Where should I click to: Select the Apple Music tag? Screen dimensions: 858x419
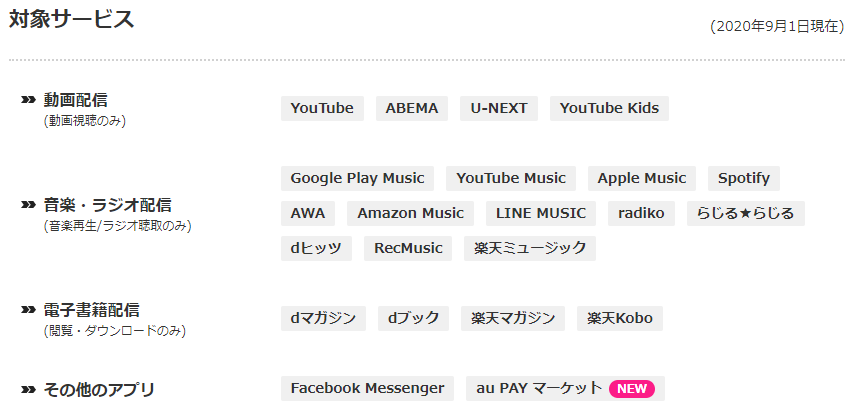click(642, 178)
